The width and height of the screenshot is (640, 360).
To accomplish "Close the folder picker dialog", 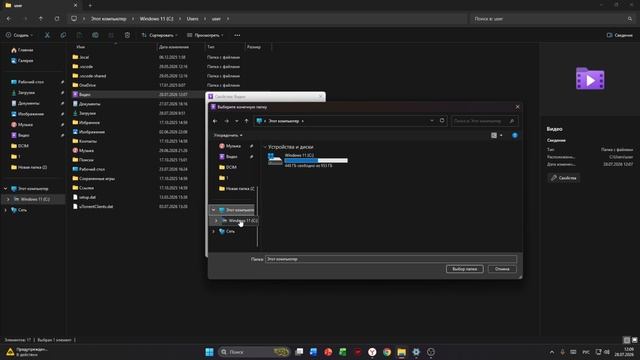I will 517,107.
